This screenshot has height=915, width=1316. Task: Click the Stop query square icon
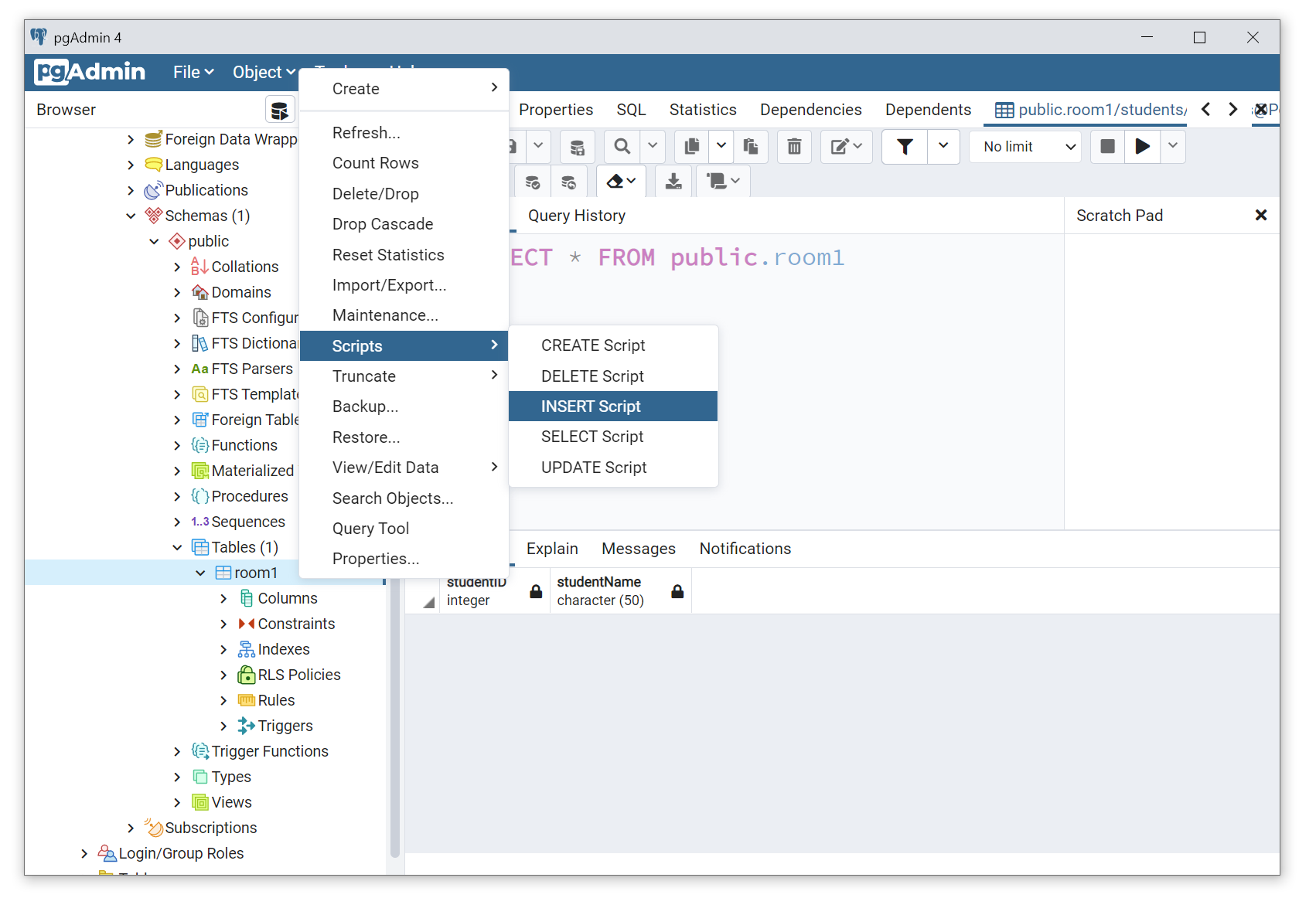click(1107, 147)
